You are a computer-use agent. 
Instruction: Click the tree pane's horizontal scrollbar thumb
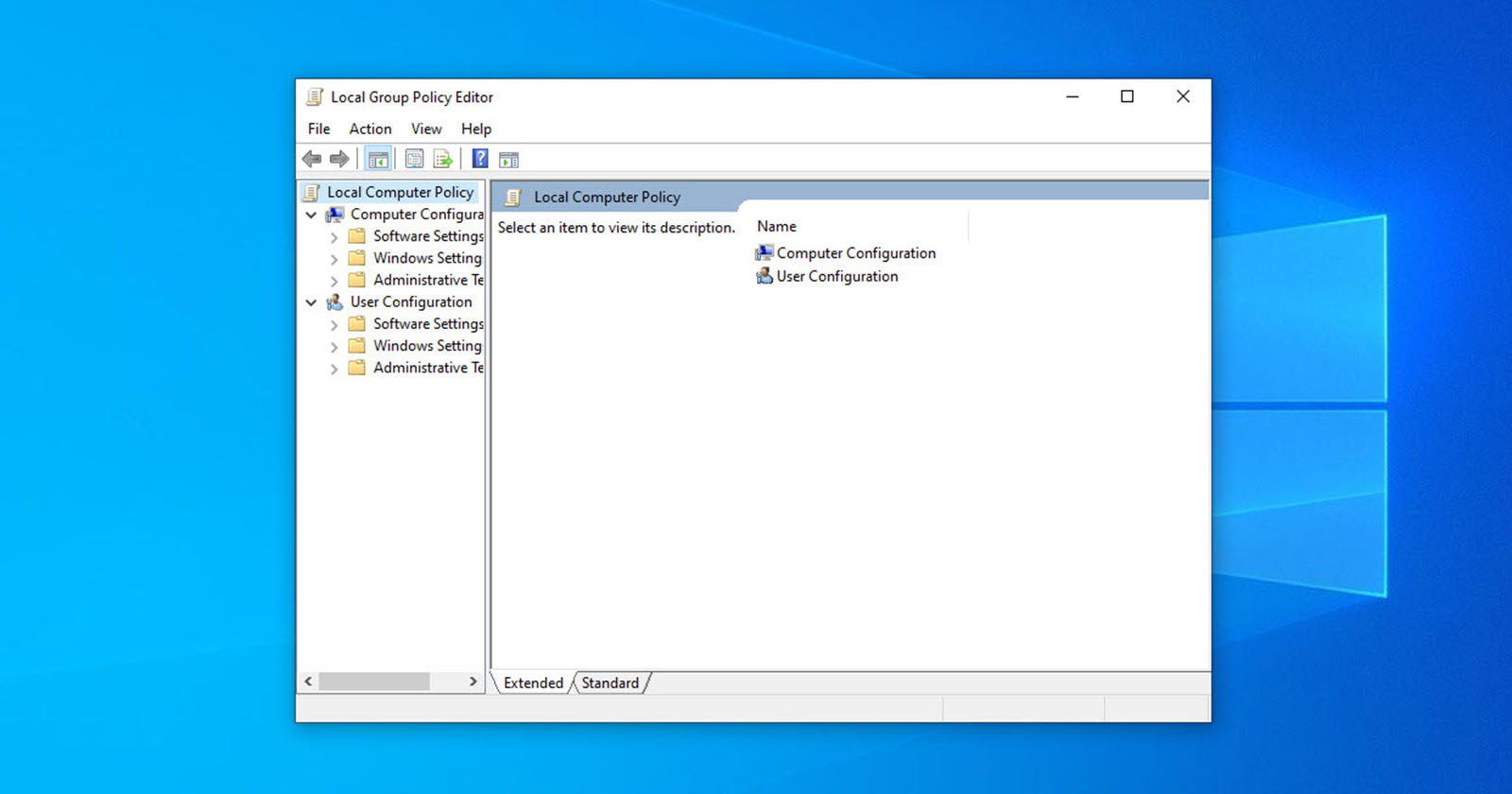pos(374,682)
